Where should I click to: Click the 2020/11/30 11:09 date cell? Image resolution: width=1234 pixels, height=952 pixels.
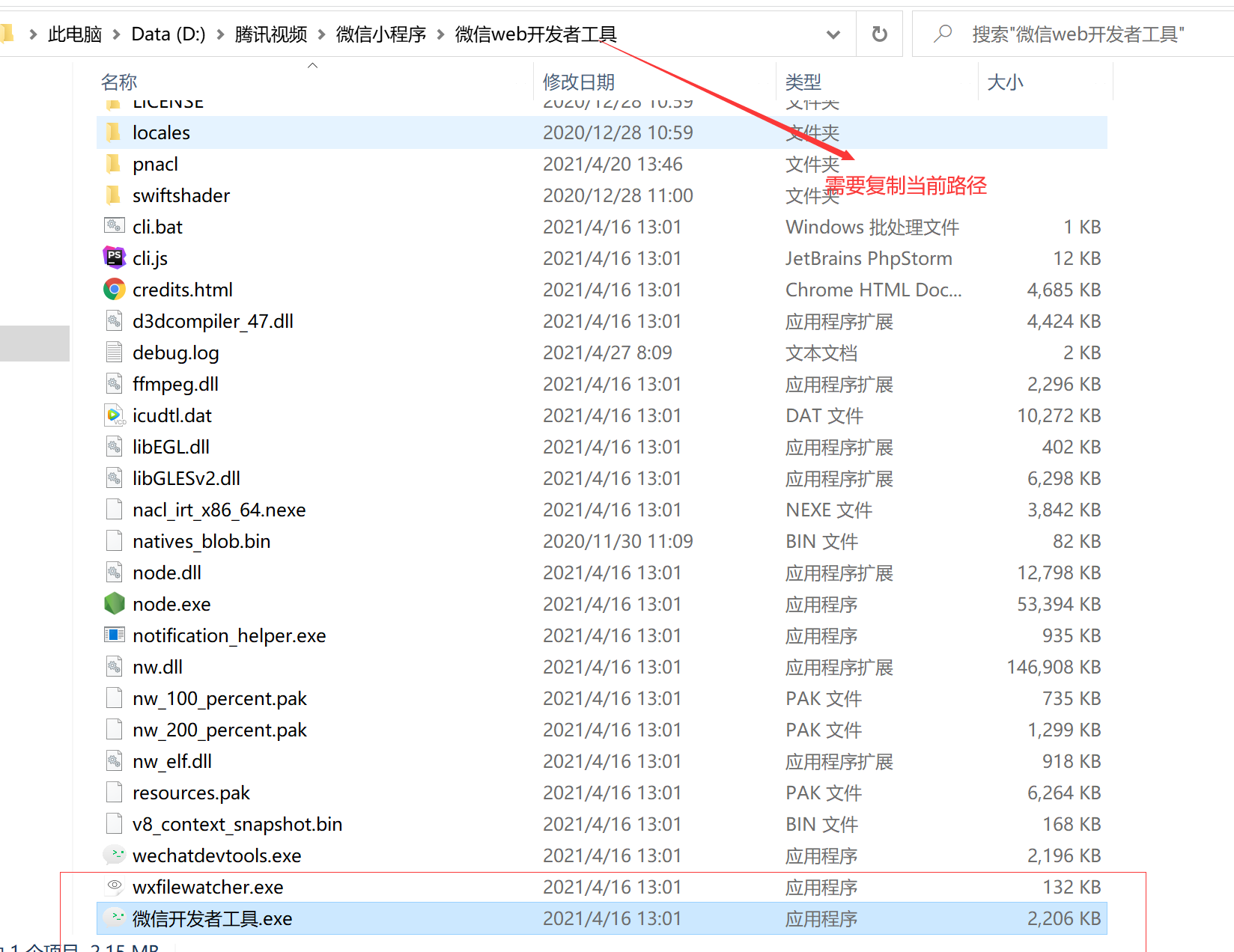618,541
